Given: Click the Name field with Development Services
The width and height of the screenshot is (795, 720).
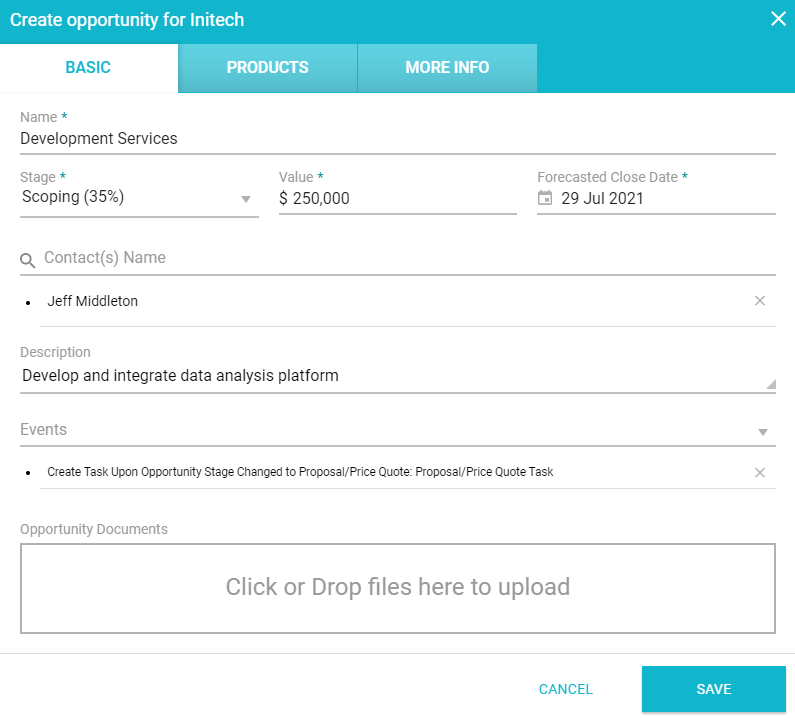Looking at the screenshot, I should [x=397, y=139].
